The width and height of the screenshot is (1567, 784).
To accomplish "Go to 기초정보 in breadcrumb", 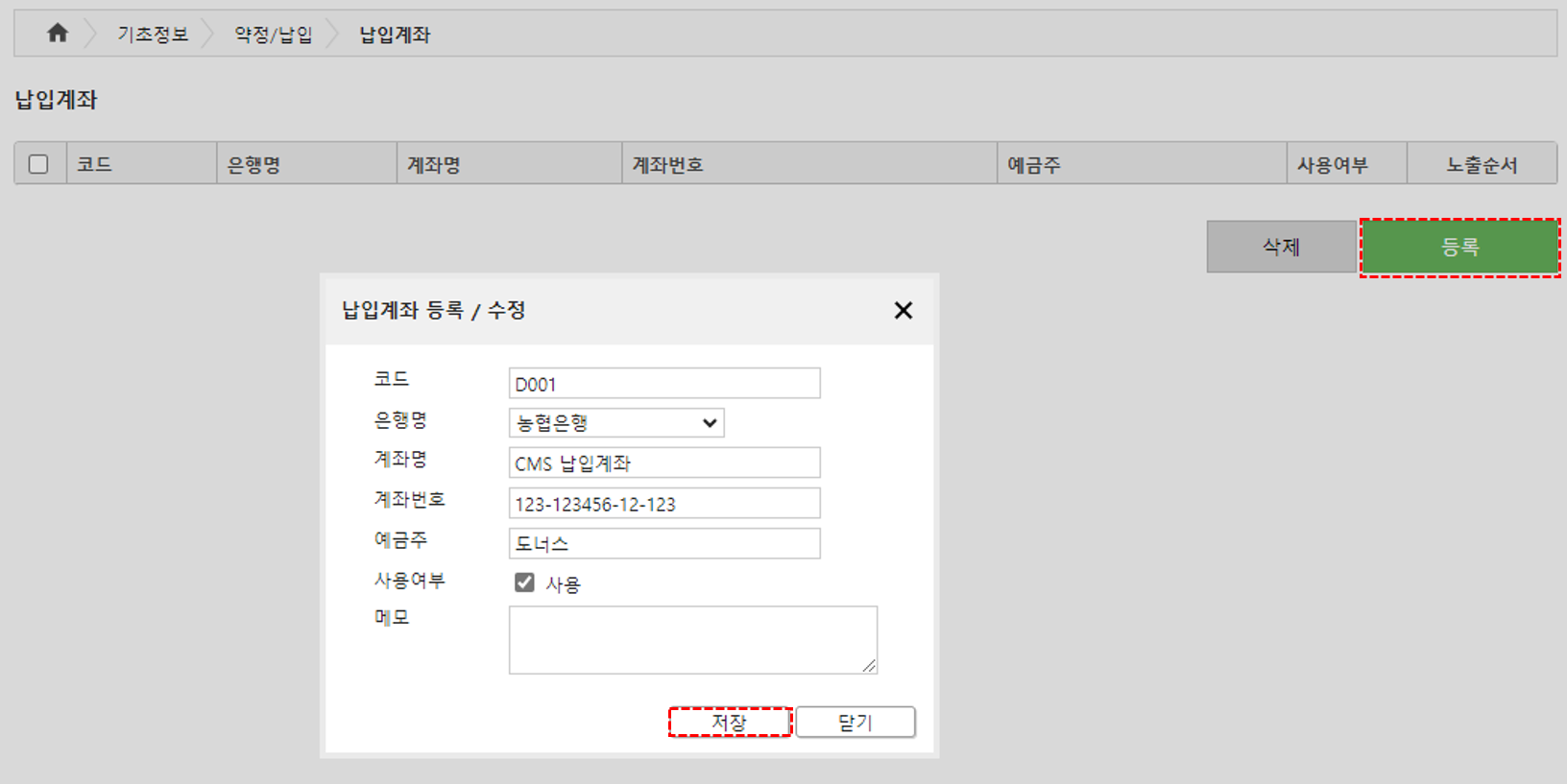I will pos(153,35).
